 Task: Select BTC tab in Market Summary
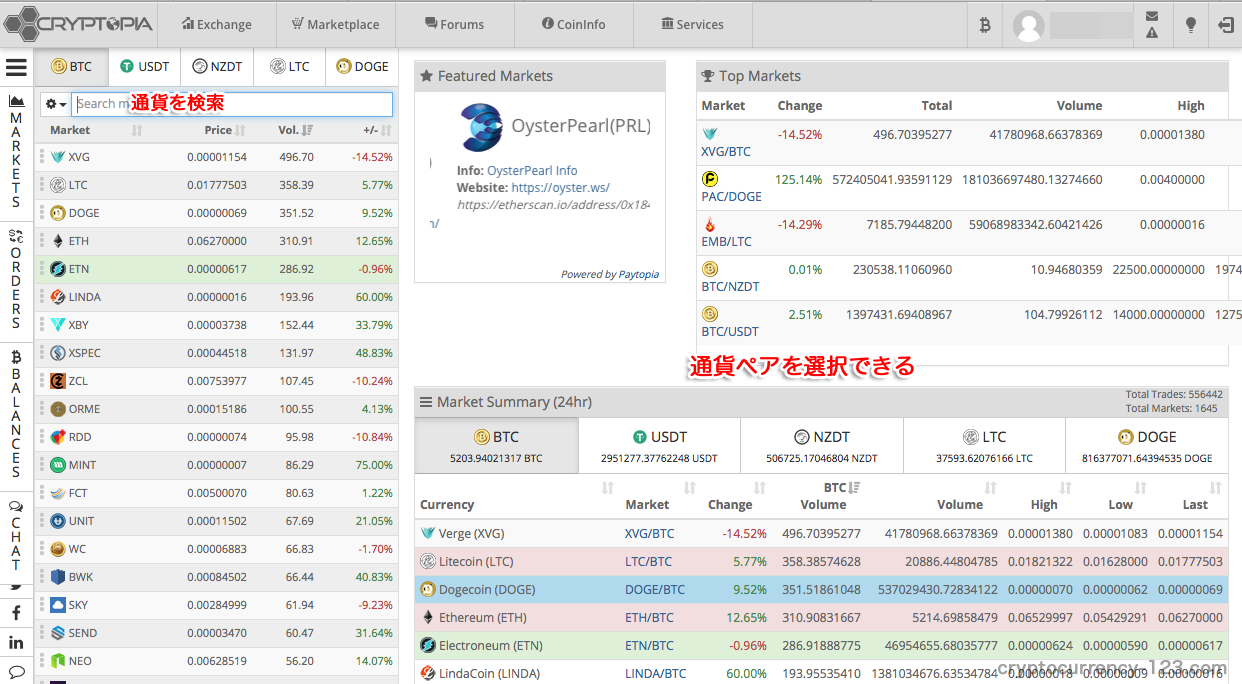tap(496, 446)
